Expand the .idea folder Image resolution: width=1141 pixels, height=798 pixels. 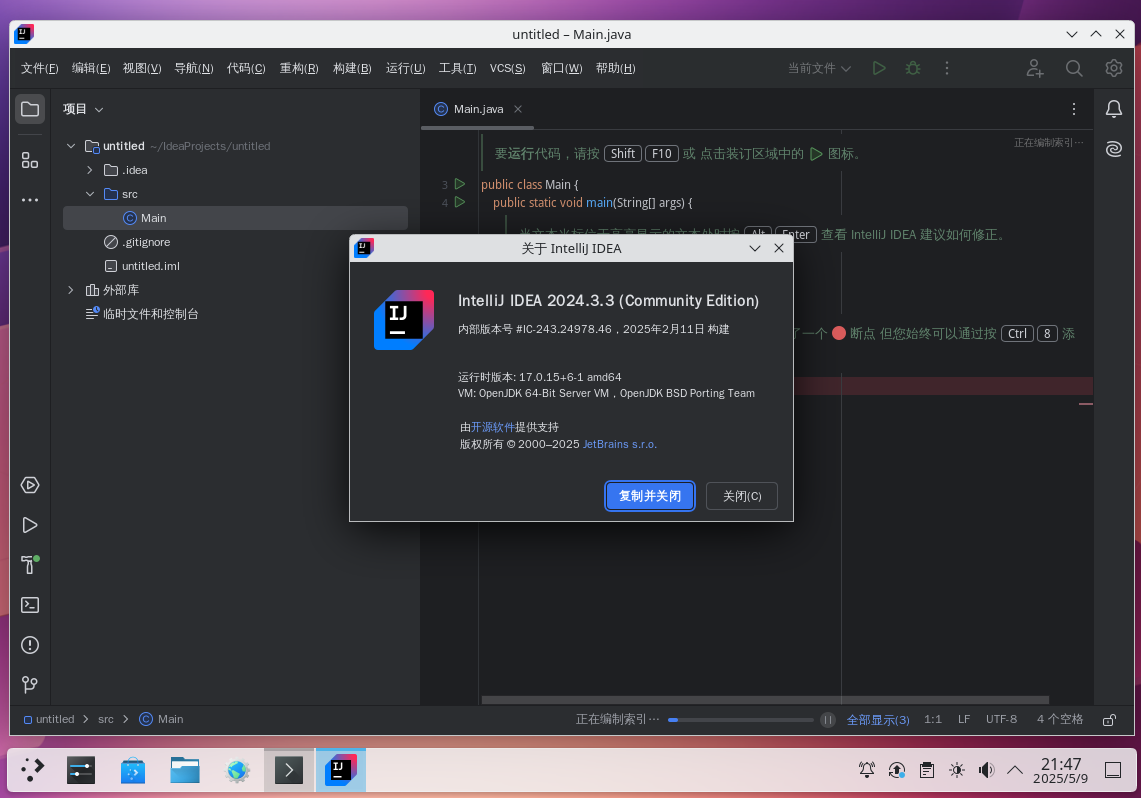pos(90,170)
